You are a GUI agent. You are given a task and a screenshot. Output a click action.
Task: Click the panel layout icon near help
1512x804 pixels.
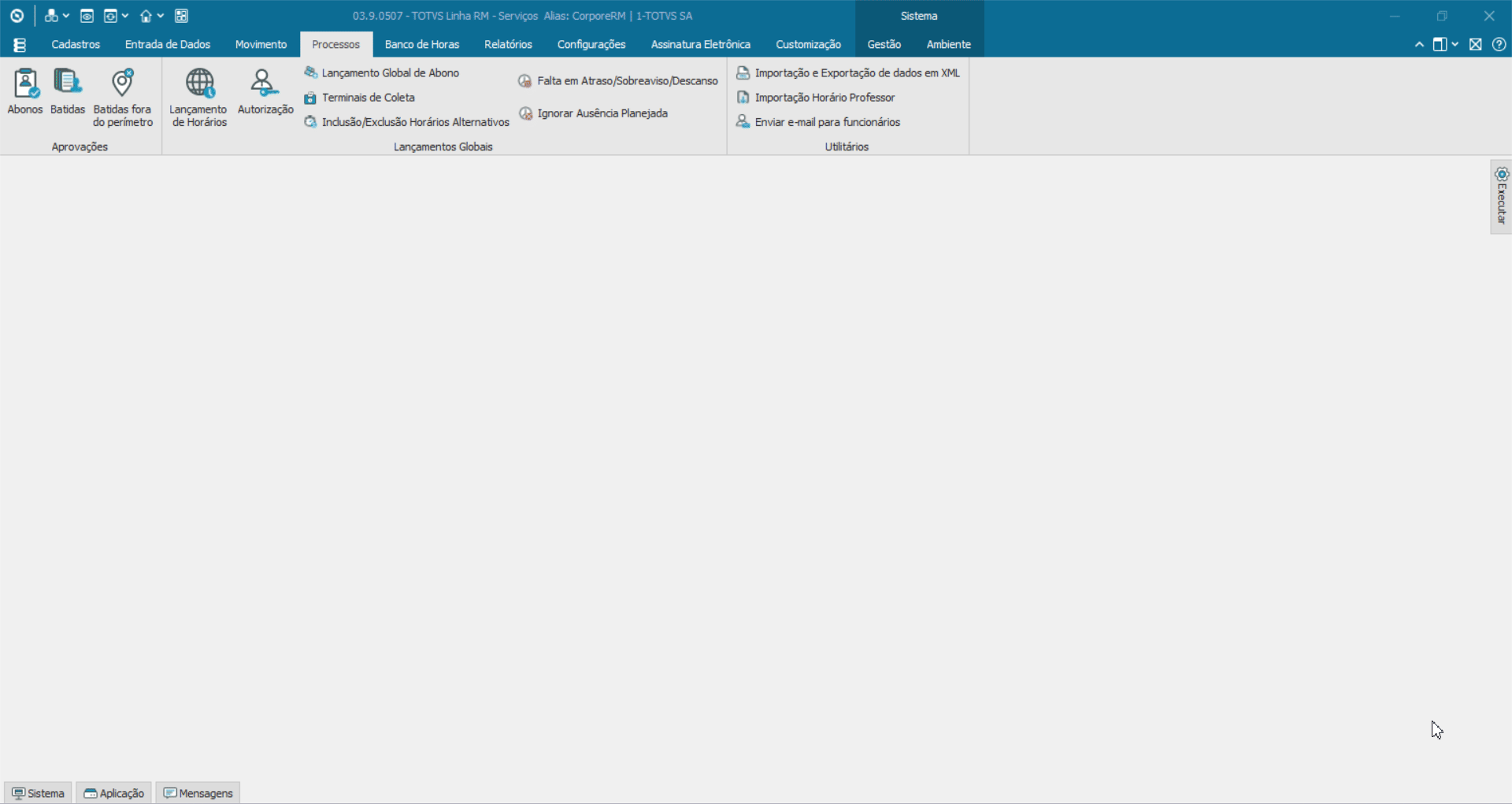(1440, 45)
